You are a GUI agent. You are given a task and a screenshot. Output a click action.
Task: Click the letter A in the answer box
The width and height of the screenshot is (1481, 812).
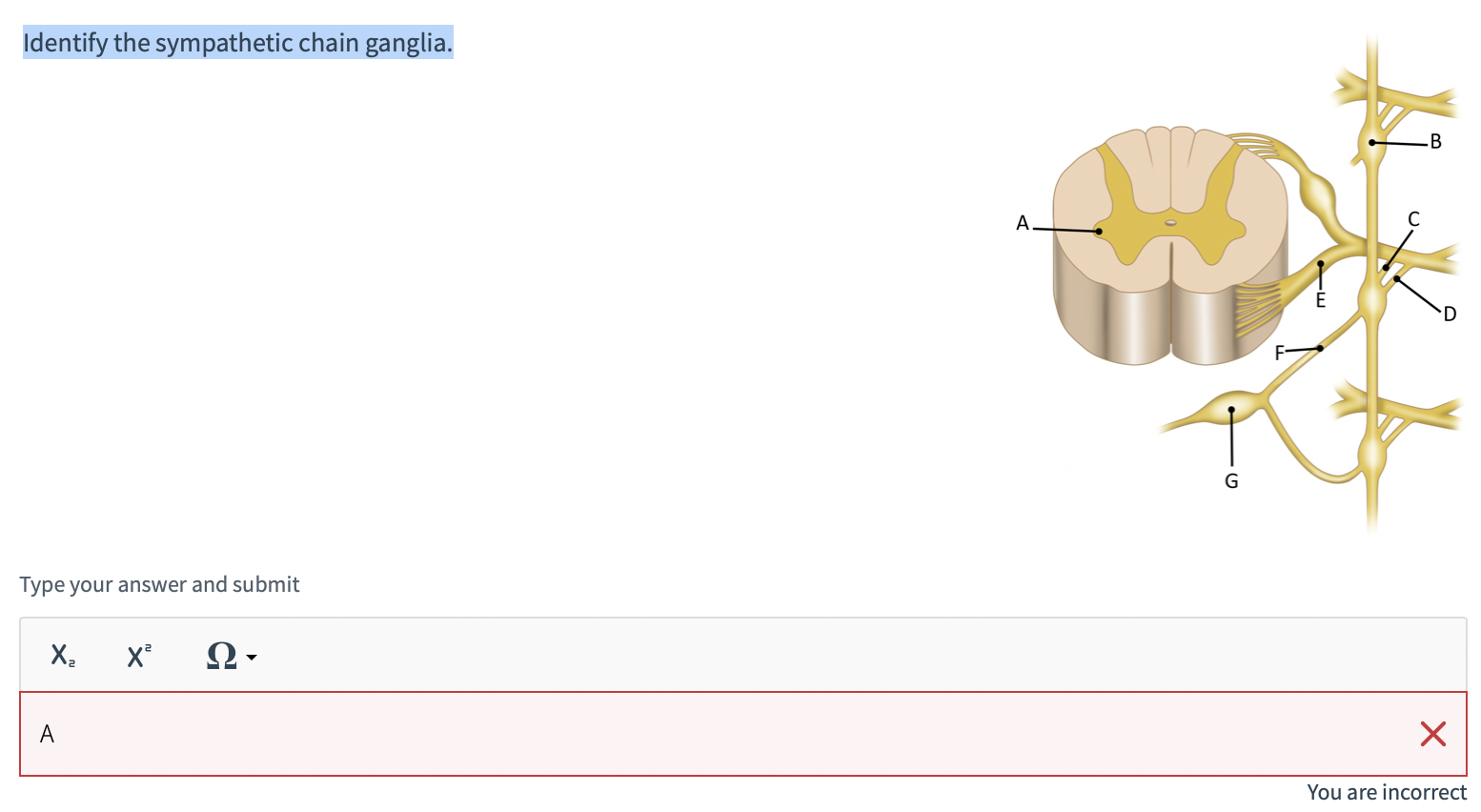pos(46,734)
